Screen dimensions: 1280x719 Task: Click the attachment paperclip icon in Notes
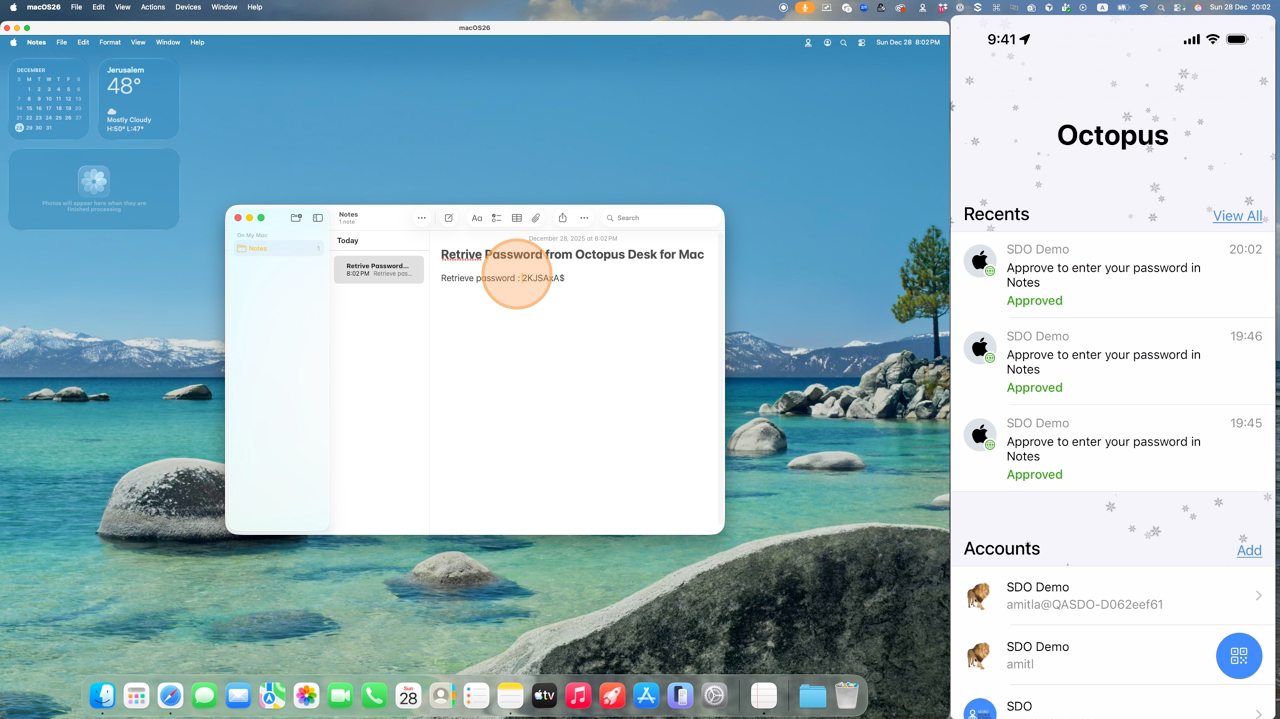point(536,218)
